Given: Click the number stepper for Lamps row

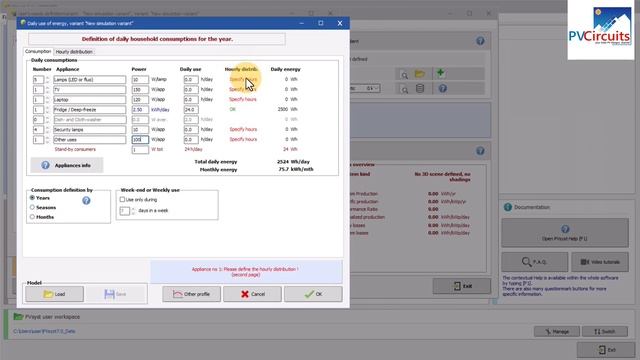Looking at the screenshot, I should tap(47, 80).
